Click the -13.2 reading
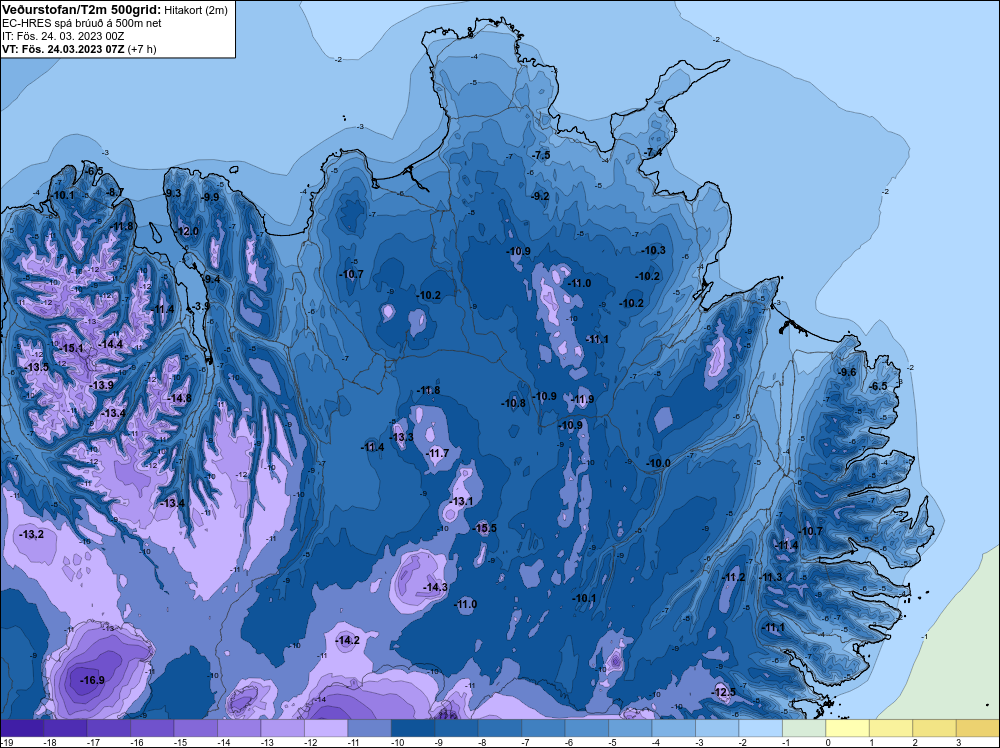The image size is (1000, 748). tap(32, 534)
